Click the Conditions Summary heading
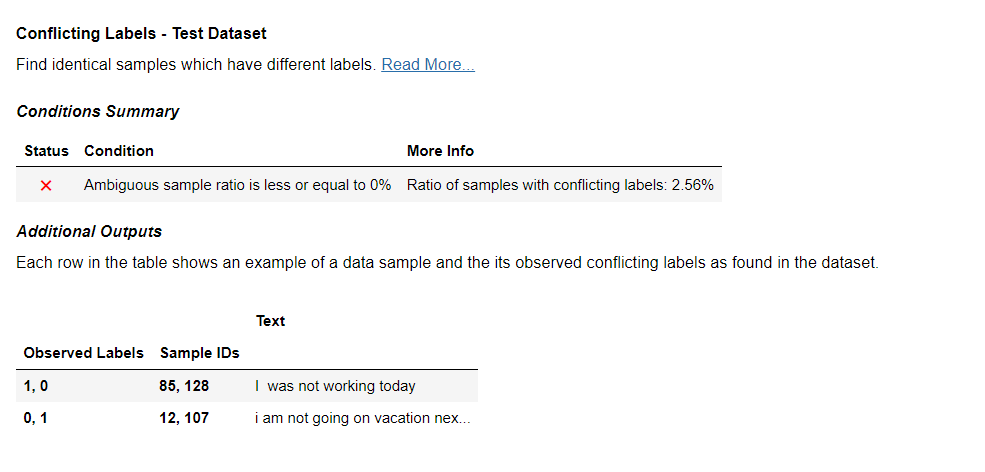985x472 pixels. point(98,111)
